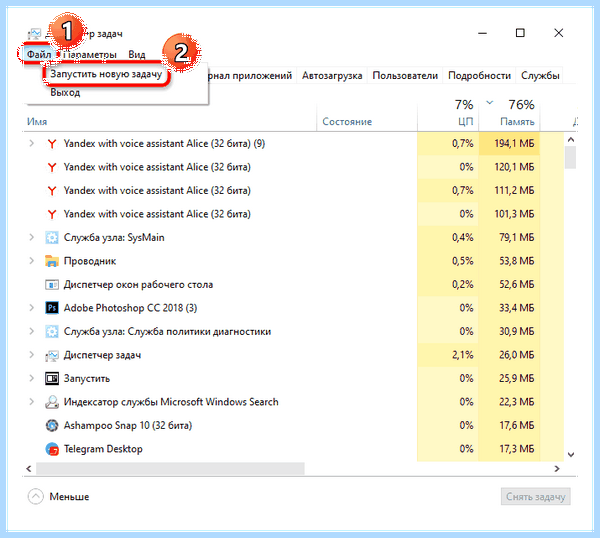The image size is (600, 538).
Task: Open the Журнал приложений tab
Action: pyautogui.click(x=250, y=75)
